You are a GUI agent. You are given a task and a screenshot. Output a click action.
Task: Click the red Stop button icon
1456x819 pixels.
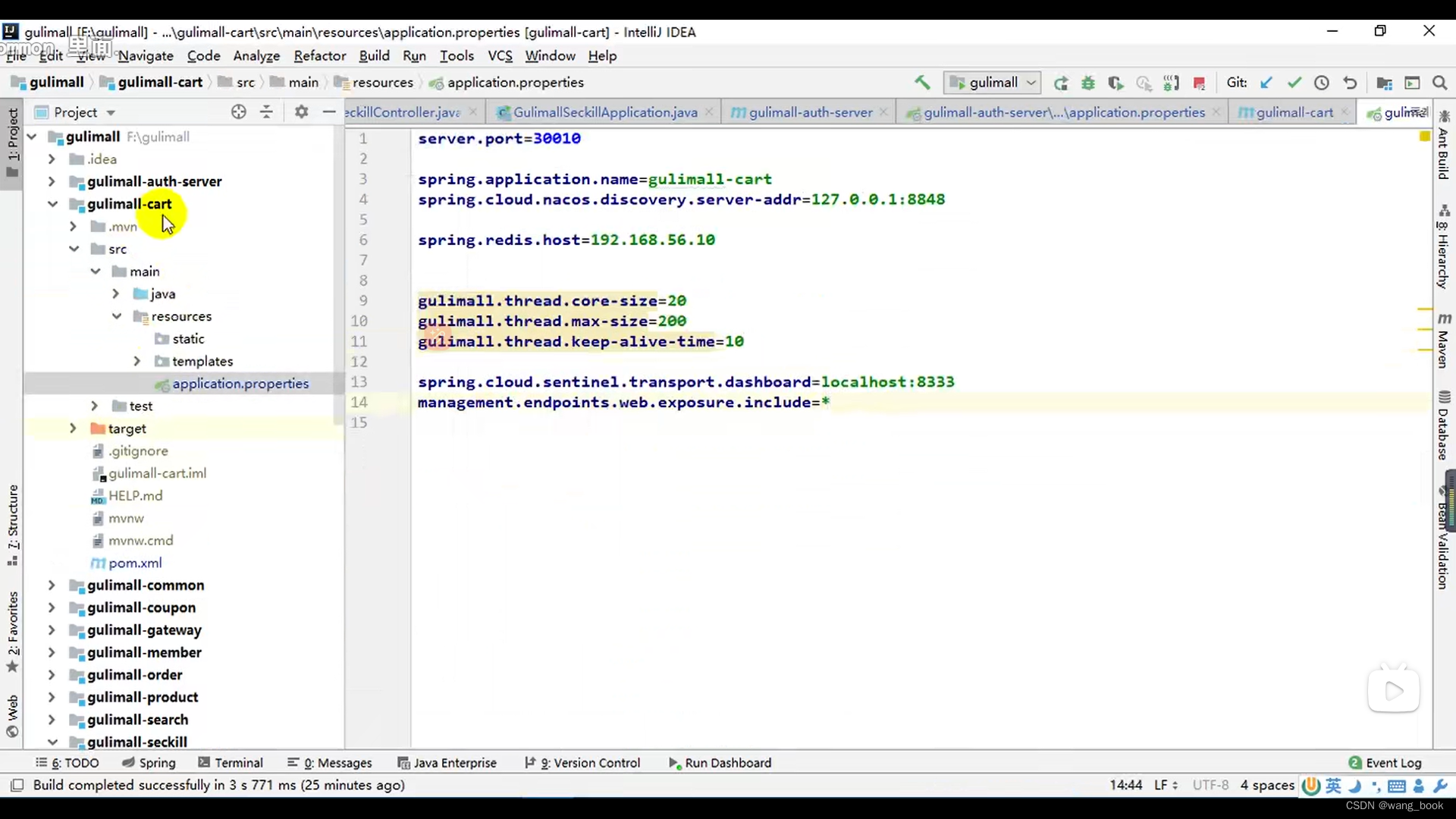pyautogui.click(x=1199, y=83)
